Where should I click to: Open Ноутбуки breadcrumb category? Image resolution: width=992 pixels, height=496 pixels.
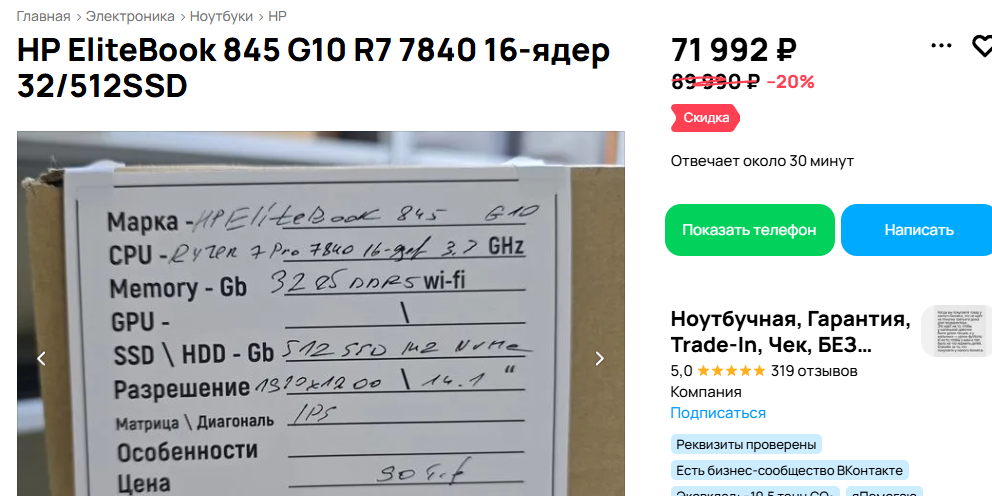(221, 16)
